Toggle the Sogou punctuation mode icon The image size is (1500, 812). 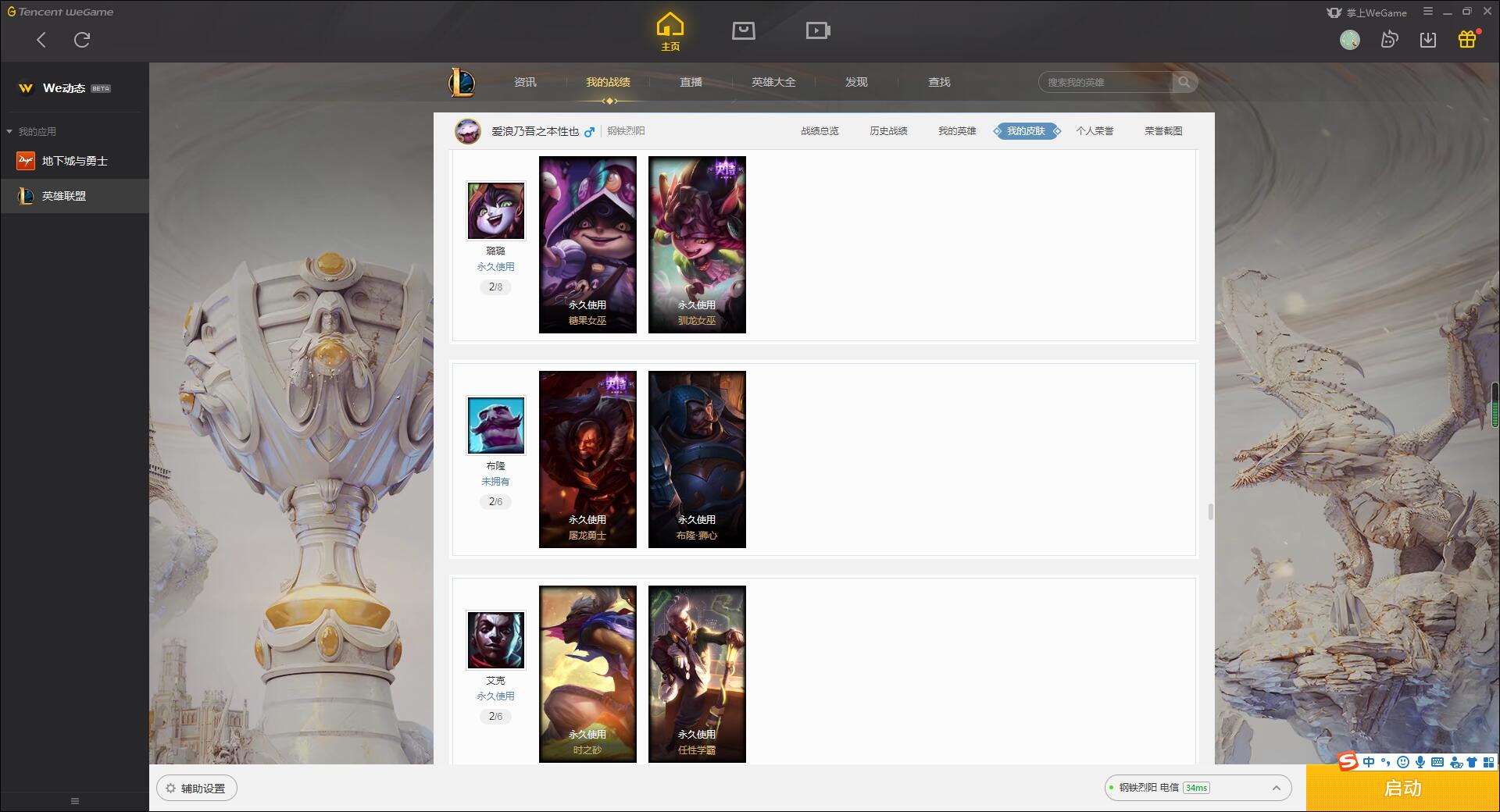coord(1386,762)
